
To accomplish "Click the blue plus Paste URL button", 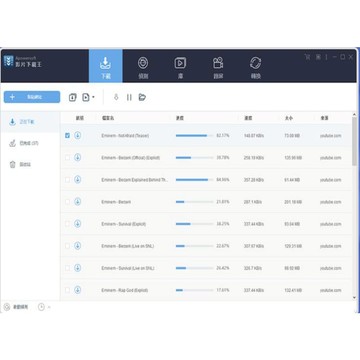I will [x=32, y=97].
